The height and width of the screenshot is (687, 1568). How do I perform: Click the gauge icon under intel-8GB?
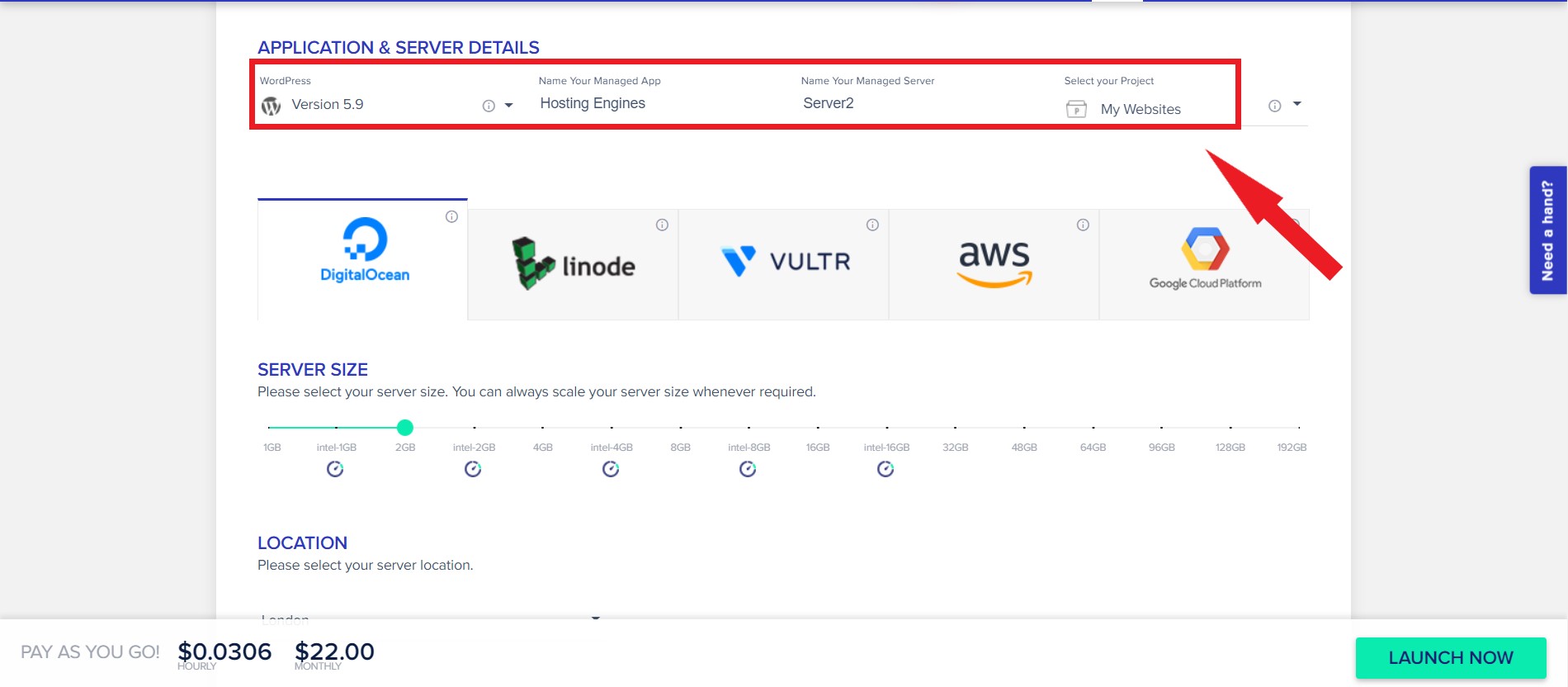point(748,469)
